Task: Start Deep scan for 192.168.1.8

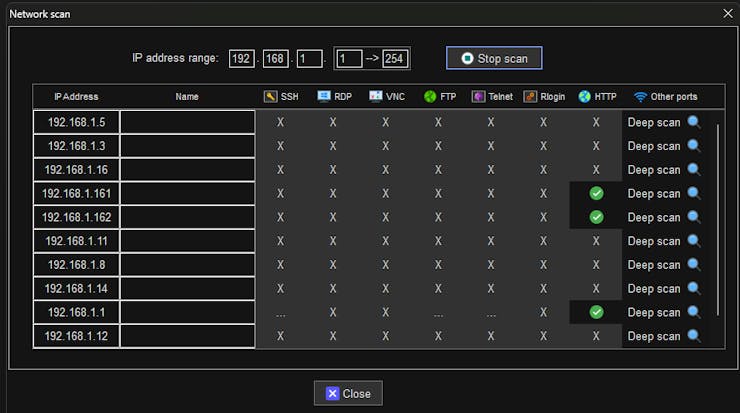Action: (654, 265)
